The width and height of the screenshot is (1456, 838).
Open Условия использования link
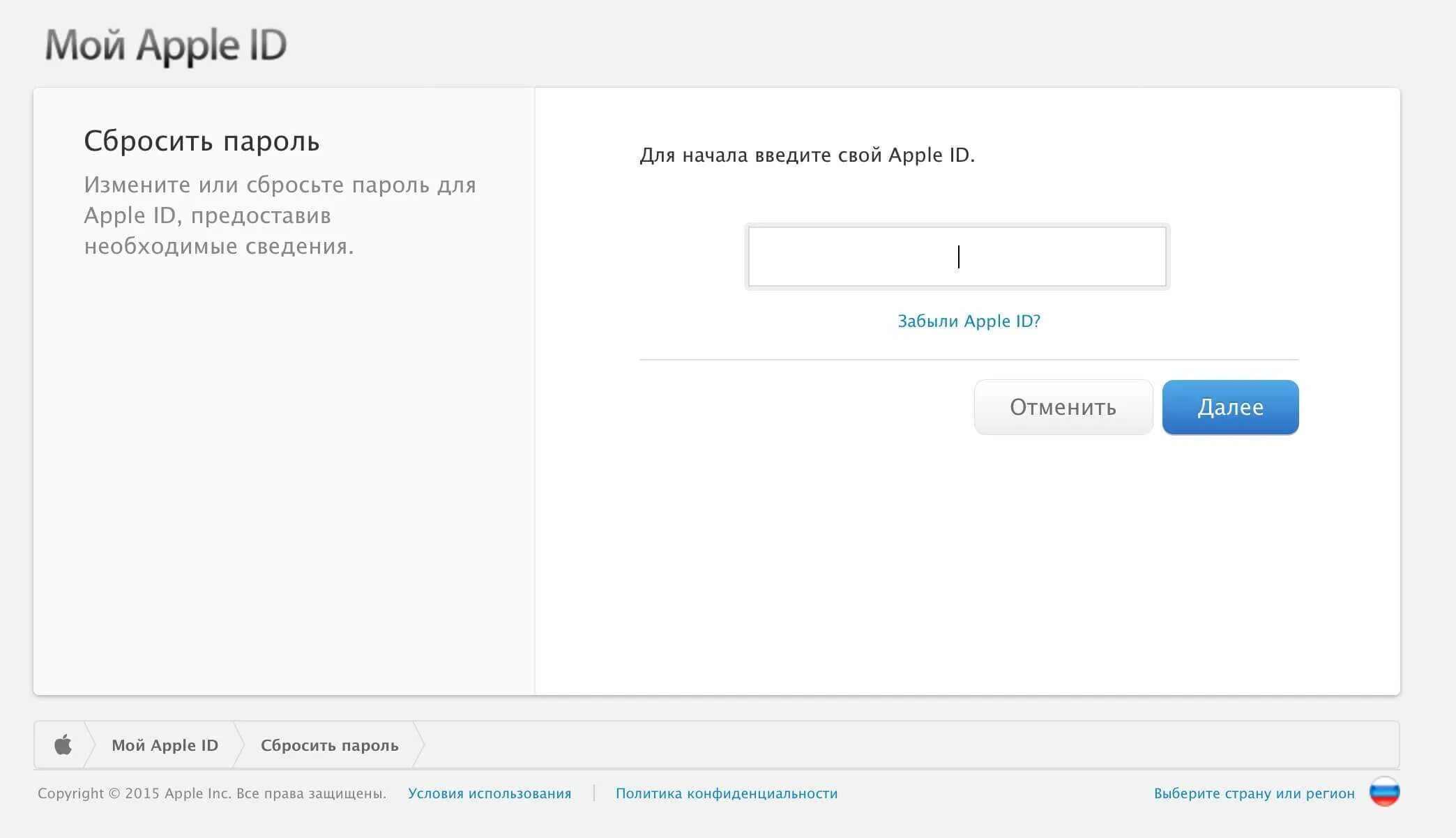[x=489, y=793]
